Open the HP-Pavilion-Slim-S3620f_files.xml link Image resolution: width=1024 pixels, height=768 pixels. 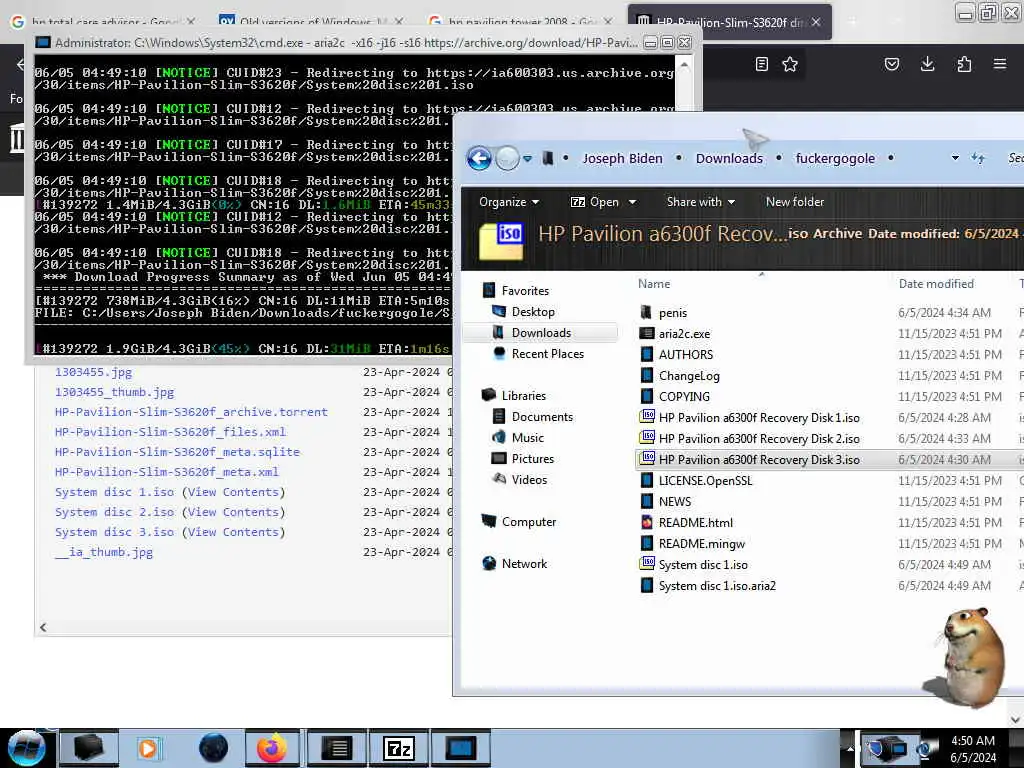(170, 432)
